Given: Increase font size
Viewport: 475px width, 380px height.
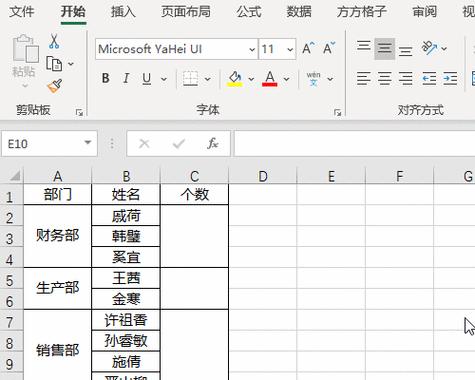Looking at the screenshot, I should click(x=308, y=49).
